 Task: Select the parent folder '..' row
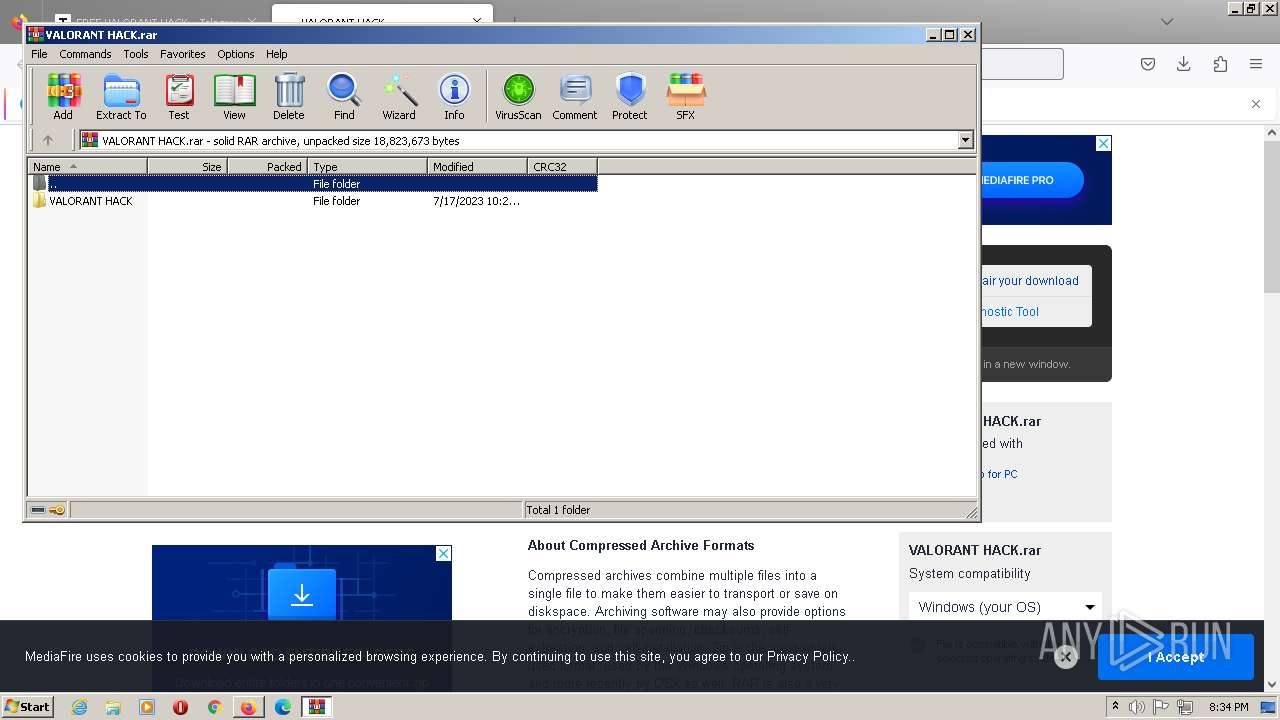coord(313,184)
